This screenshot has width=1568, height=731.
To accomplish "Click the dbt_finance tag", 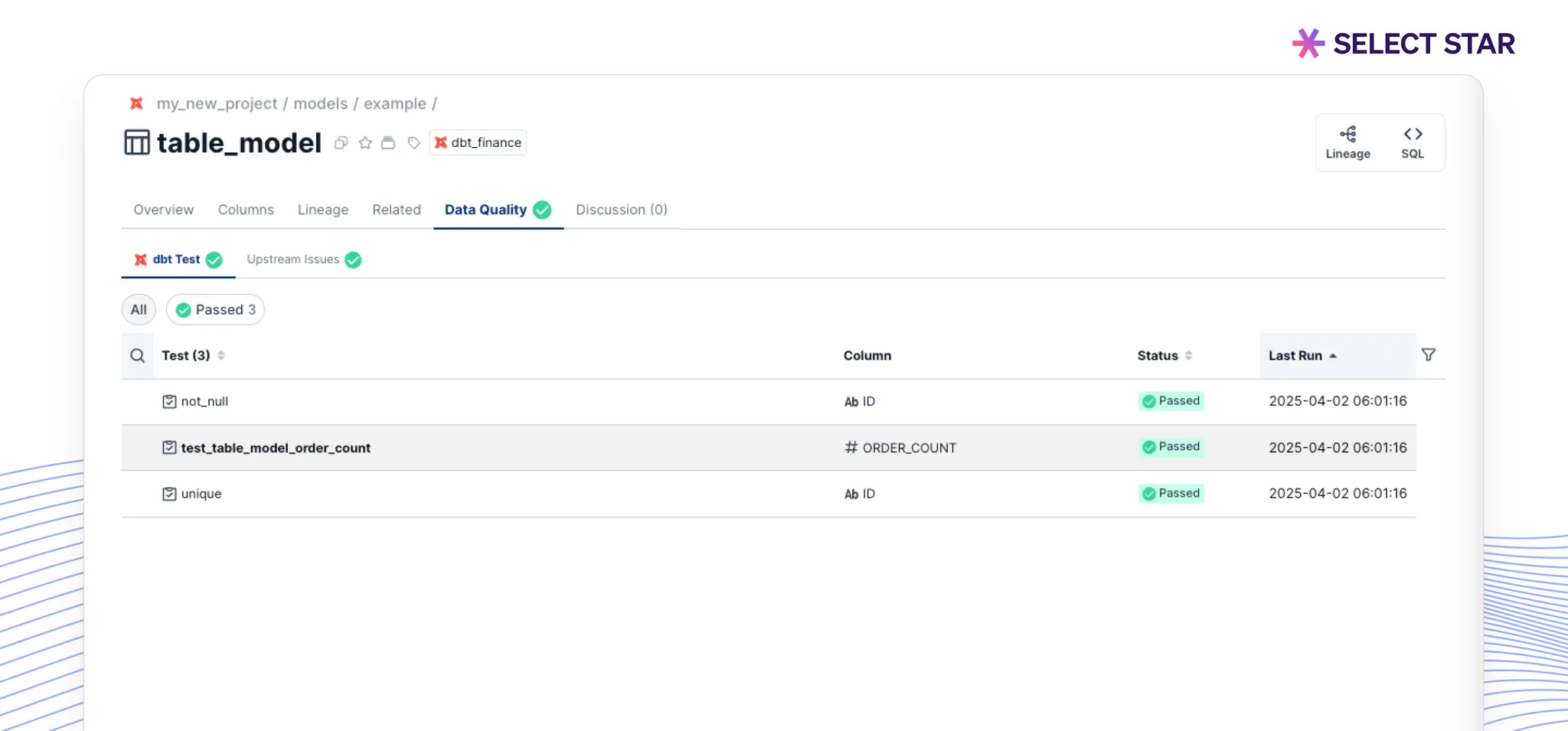I will 479,143.
